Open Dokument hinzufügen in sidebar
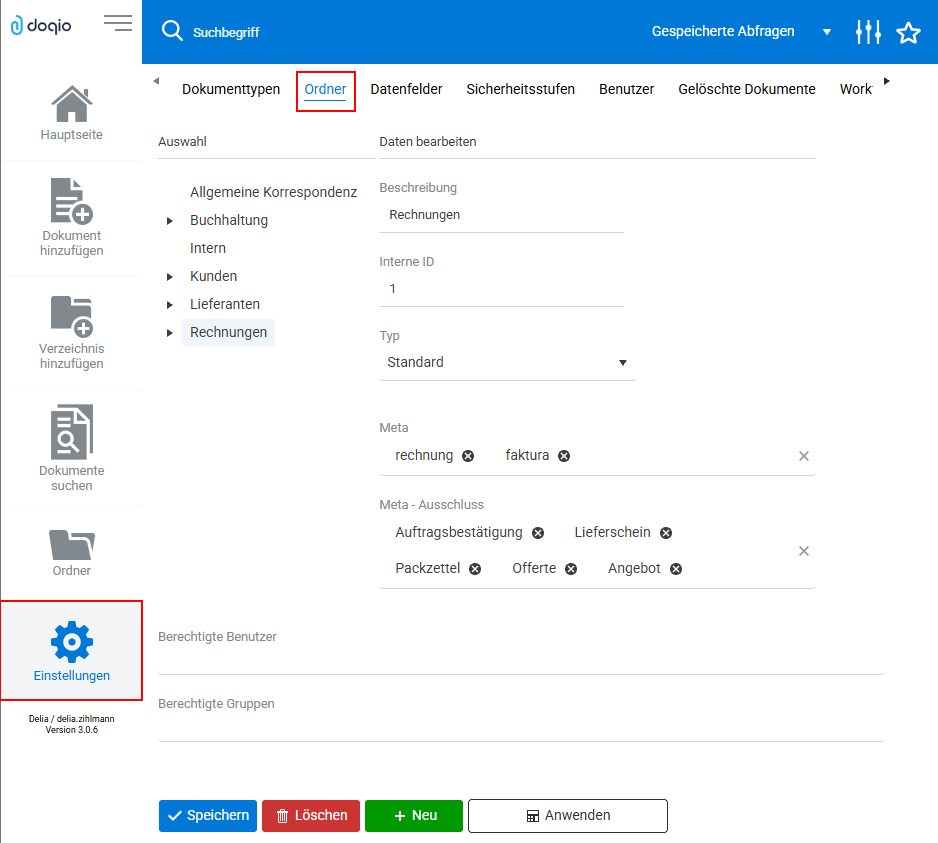The image size is (938, 843). coord(71,217)
